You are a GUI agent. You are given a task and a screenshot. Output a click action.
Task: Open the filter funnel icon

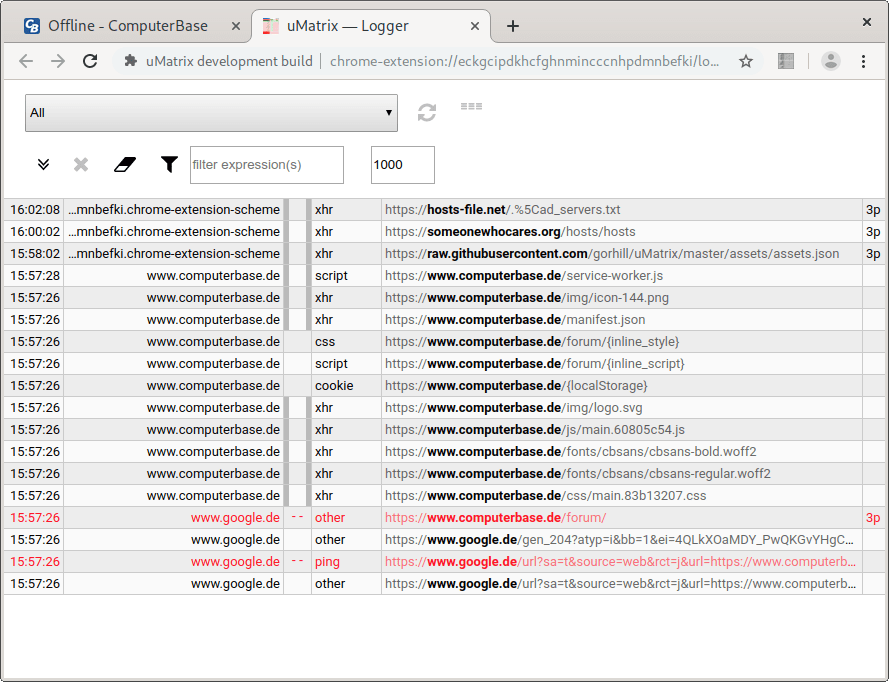pos(167,163)
